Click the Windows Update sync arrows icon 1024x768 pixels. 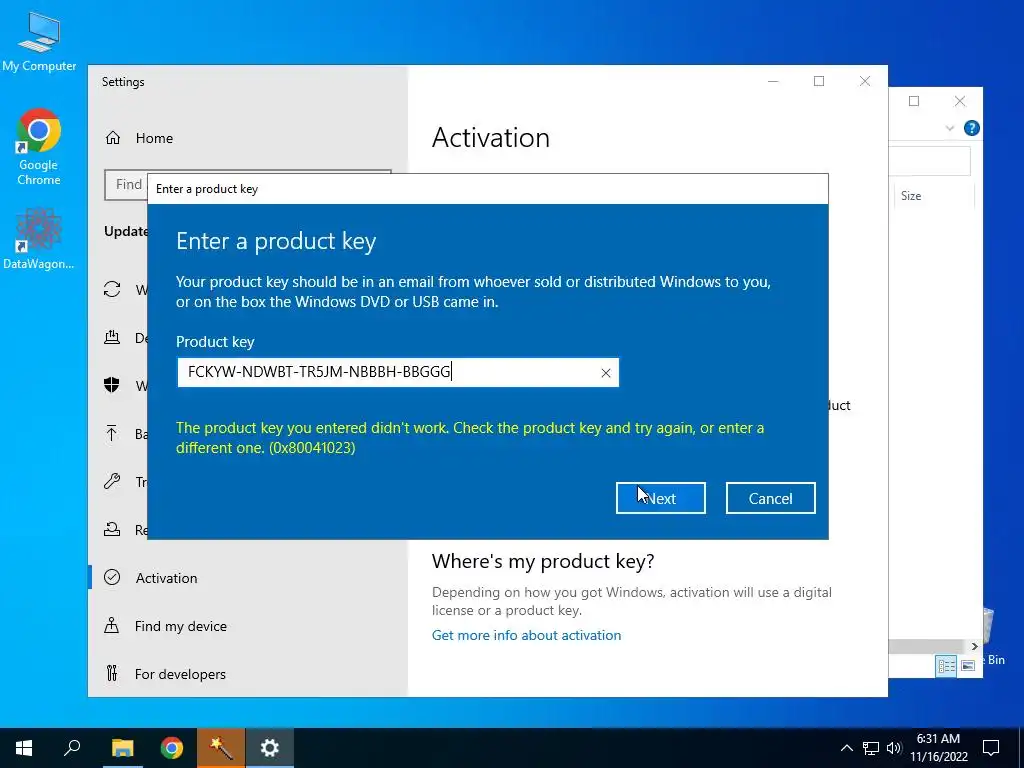coord(112,289)
